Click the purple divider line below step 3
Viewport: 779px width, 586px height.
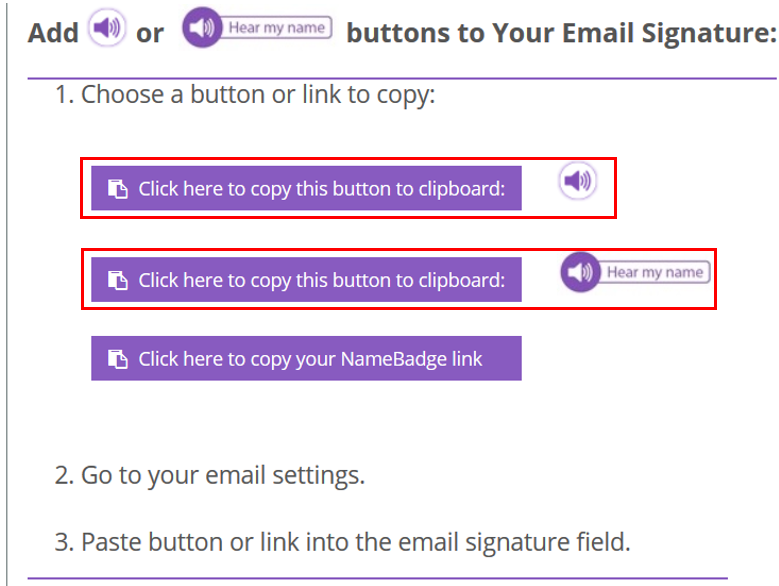[x=380, y=578]
